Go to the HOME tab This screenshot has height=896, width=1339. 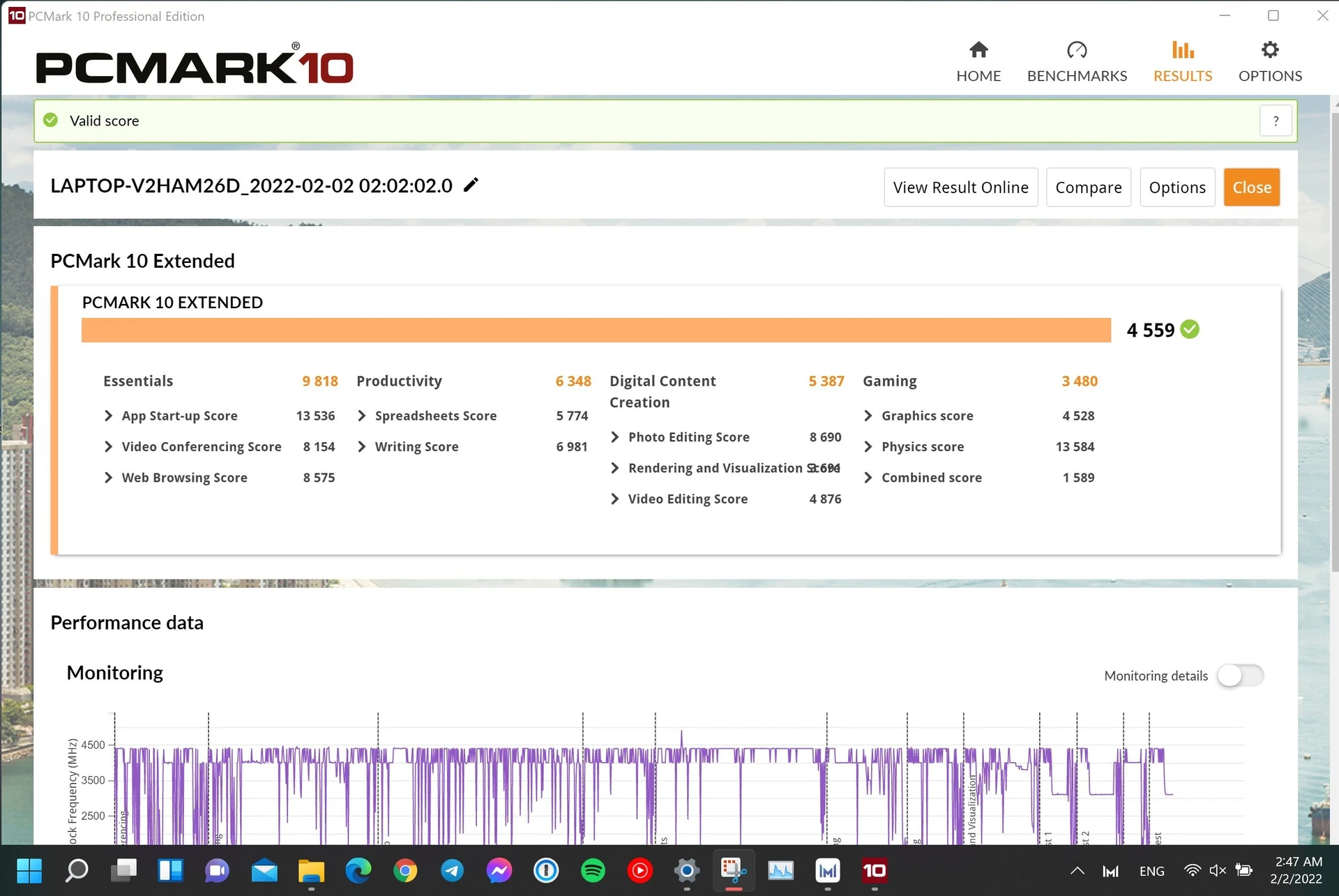click(x=978, y=62)
